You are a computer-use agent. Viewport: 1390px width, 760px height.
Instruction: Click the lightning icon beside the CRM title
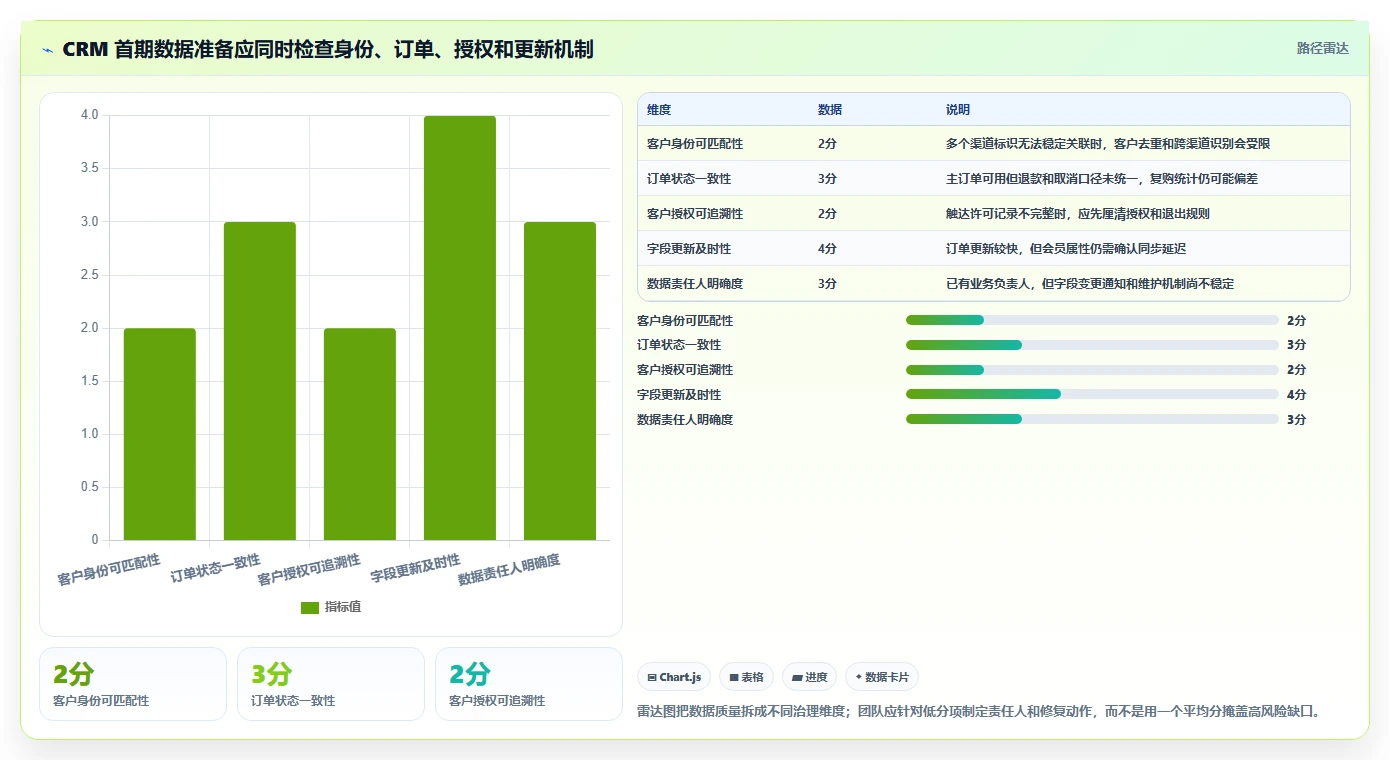48,50
